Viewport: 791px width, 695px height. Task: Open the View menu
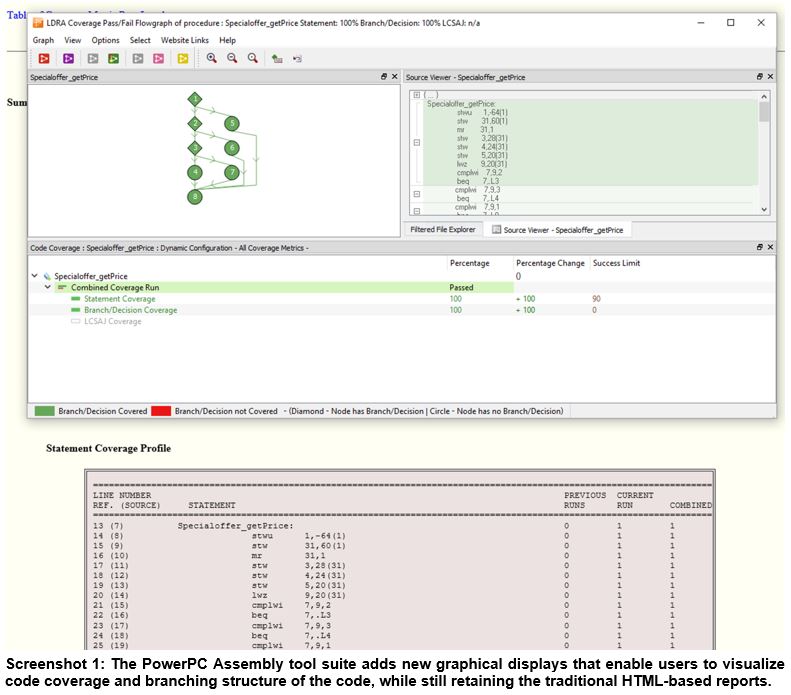[x=73, y=40]
